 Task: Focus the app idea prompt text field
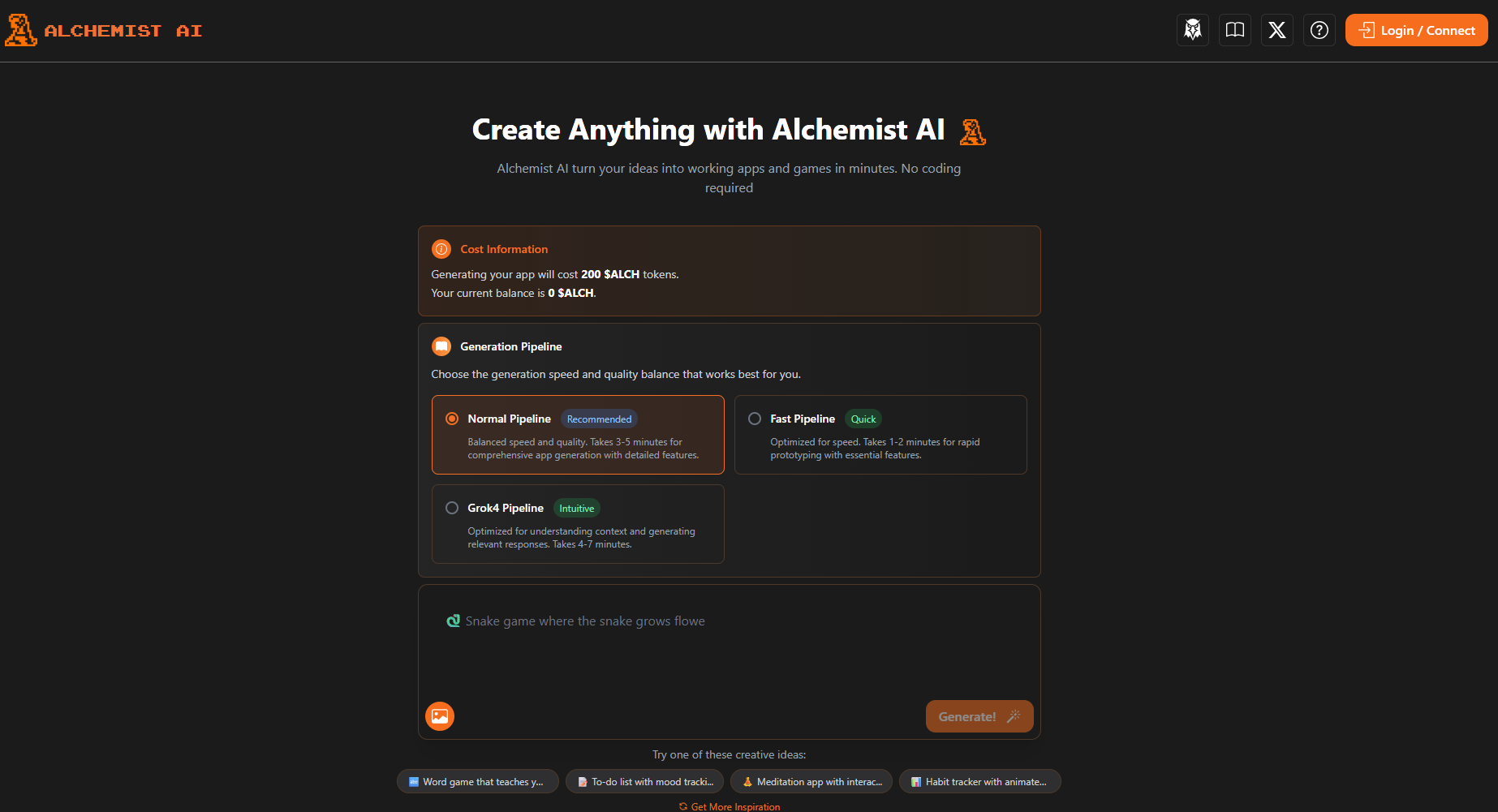click(x=729, y=641)
